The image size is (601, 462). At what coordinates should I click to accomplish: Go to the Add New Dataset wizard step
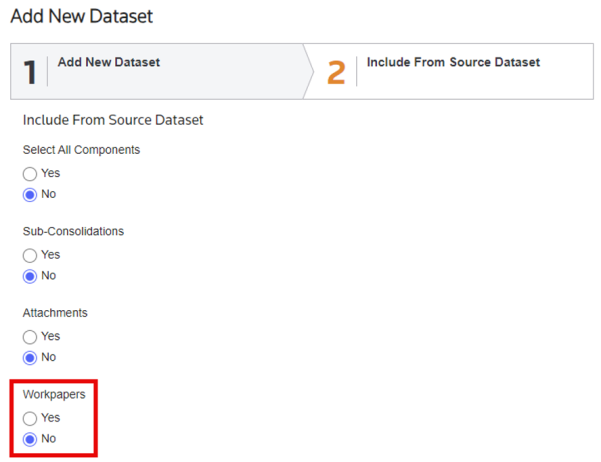tap(109, 62)
